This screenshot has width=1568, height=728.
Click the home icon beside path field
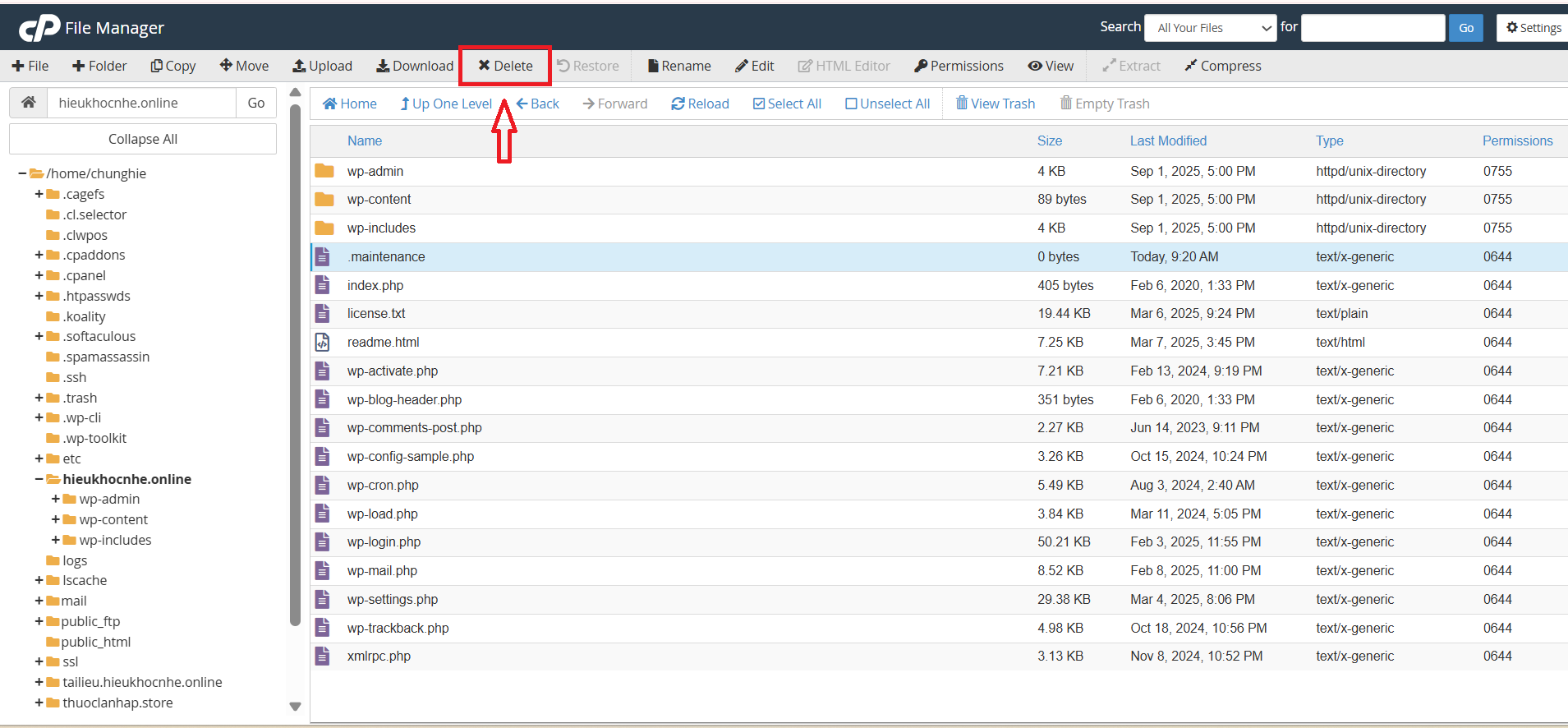click(x=29, y=103)
